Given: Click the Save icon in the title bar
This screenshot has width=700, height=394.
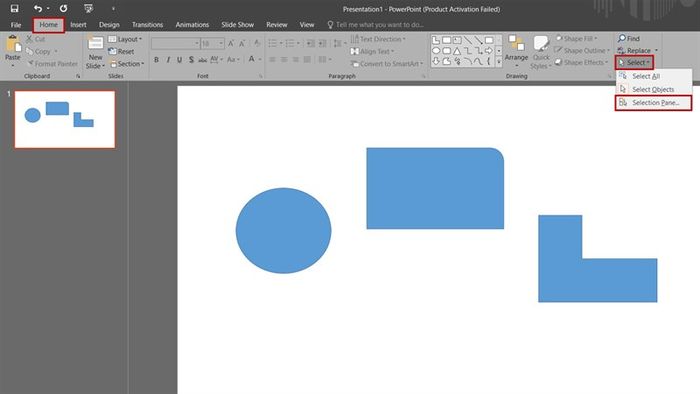Looking at the screenshot, I should coord(14,8).
